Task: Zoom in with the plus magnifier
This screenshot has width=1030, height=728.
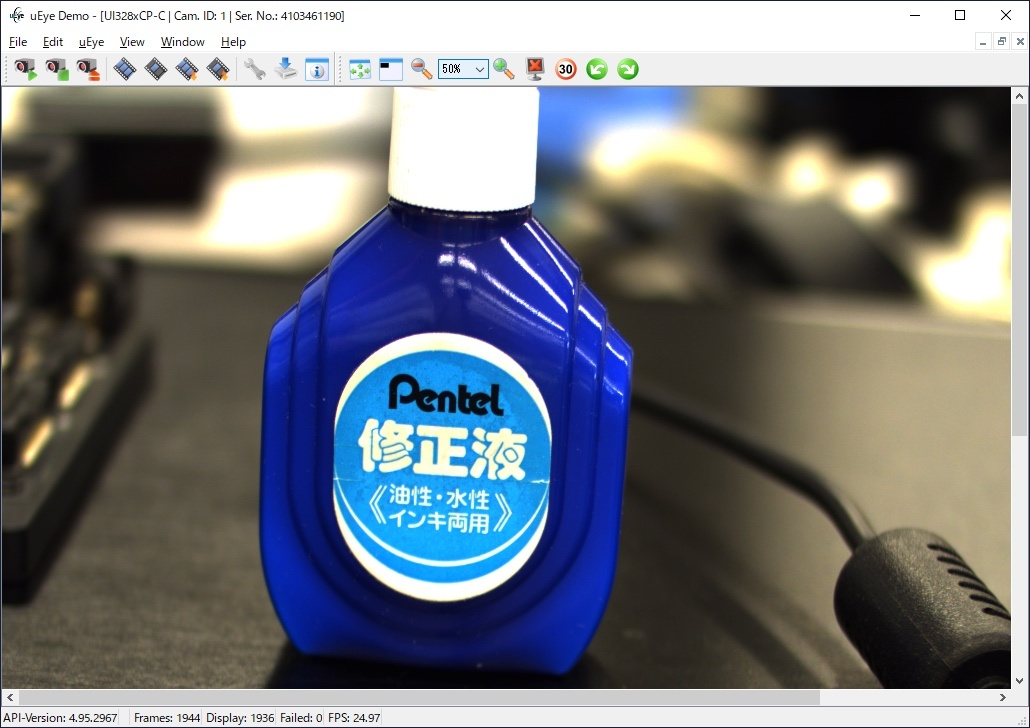Action: (504, 69)
